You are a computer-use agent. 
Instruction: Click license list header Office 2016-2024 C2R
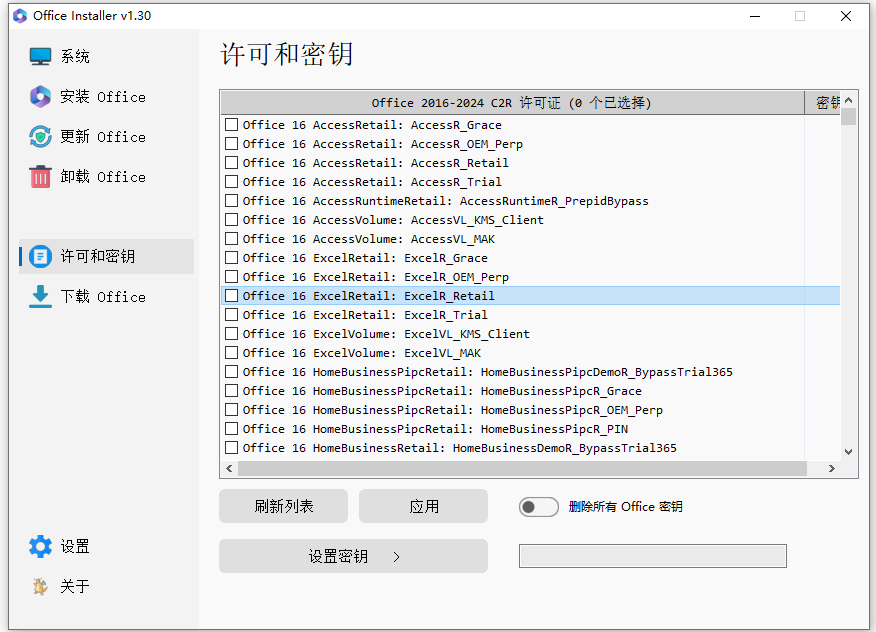point(512,103)
